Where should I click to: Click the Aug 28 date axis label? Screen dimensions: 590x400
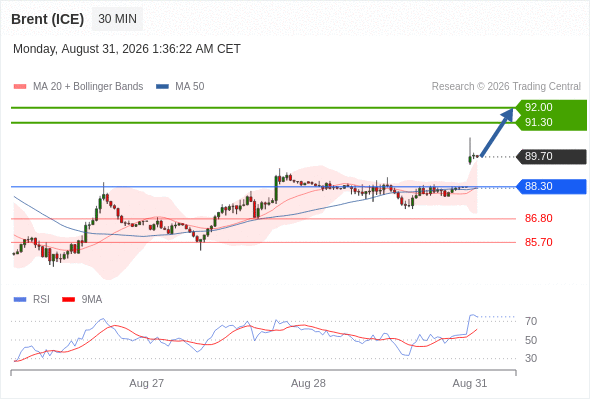(308, 383)
